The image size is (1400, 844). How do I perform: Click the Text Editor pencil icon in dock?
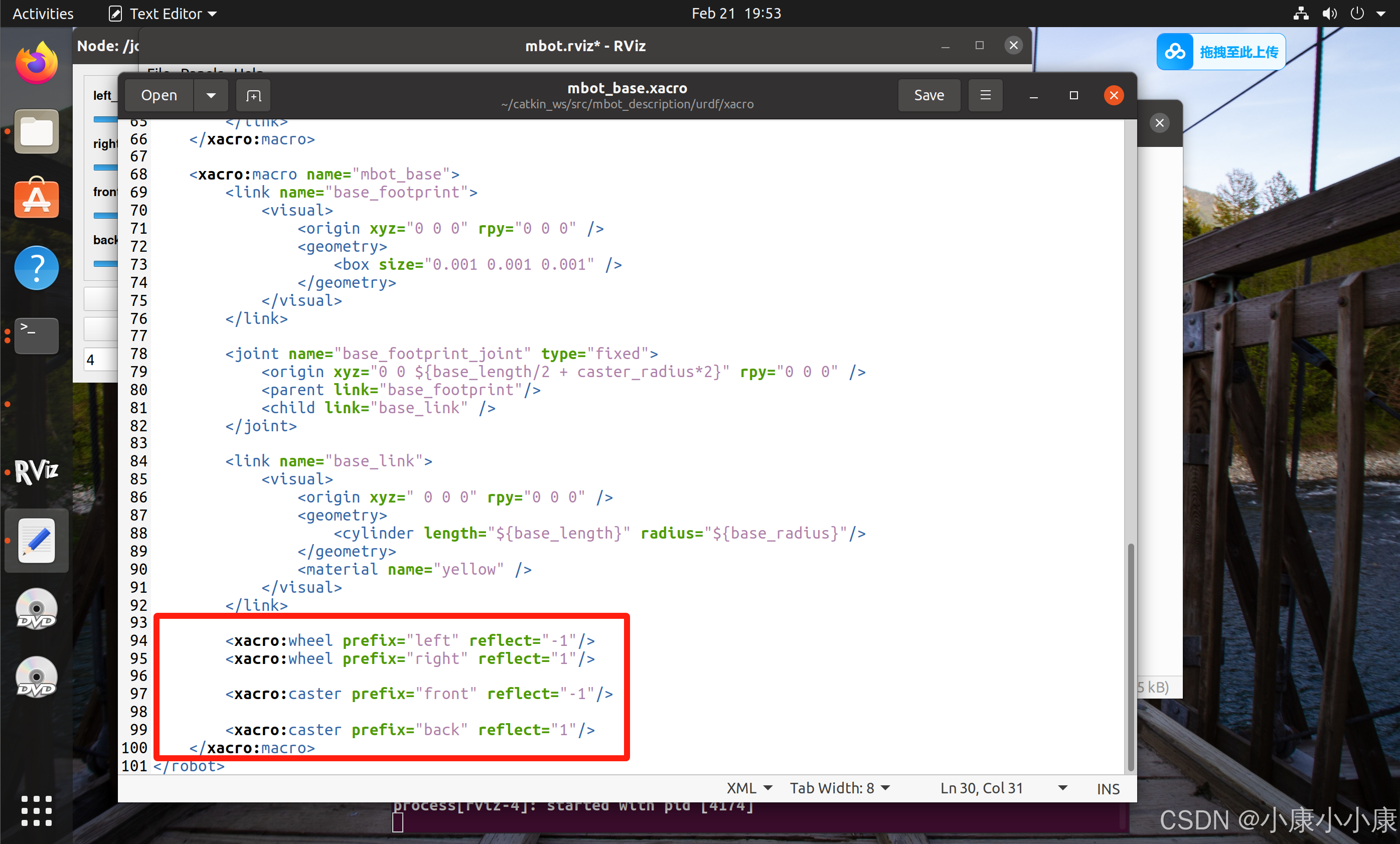(x=36, y=540)
